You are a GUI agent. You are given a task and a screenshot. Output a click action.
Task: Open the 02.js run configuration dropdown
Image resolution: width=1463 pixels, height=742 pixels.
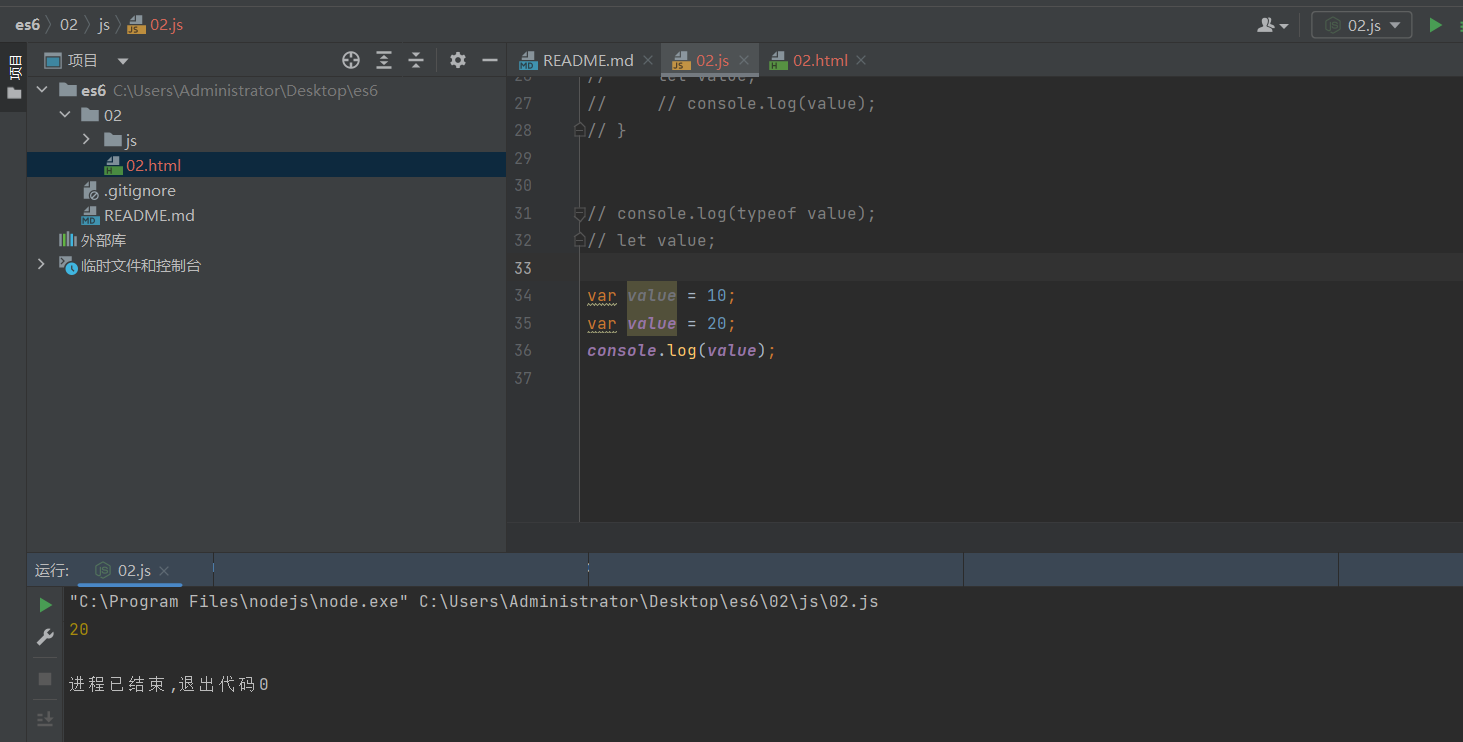pyautogui.click(x=1362, y=25)
